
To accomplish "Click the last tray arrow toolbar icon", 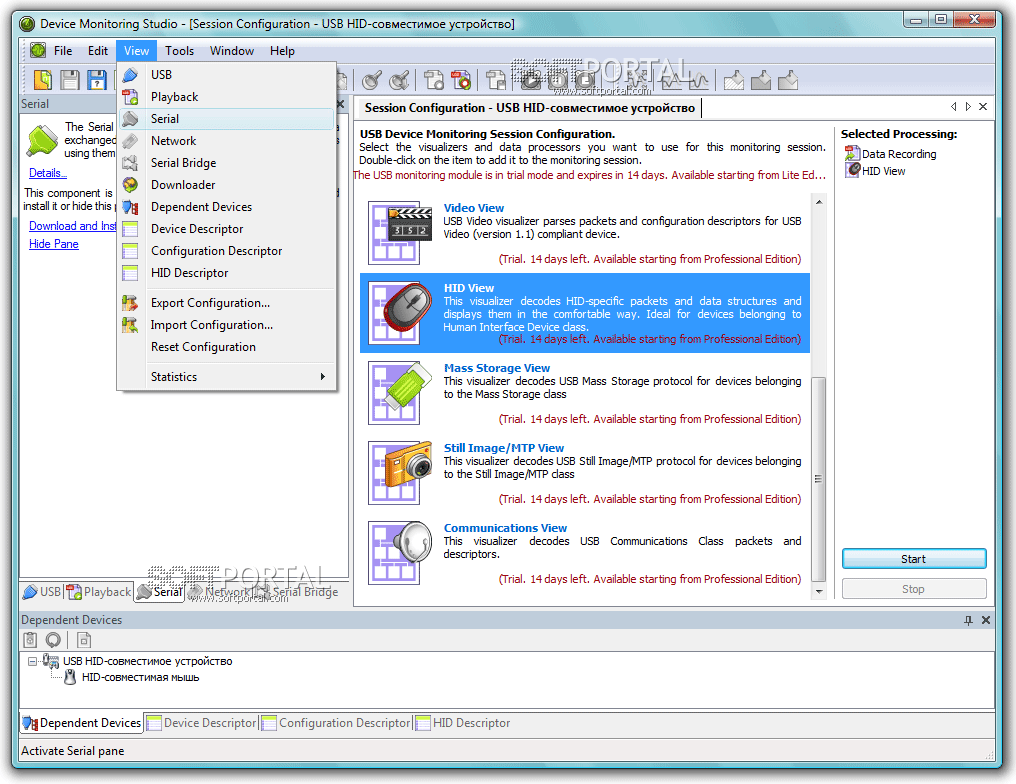I will point(789,80).
